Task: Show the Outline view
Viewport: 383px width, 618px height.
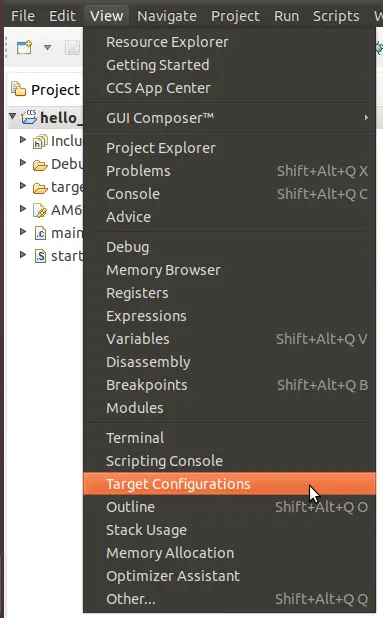Action: pos(229,507)
